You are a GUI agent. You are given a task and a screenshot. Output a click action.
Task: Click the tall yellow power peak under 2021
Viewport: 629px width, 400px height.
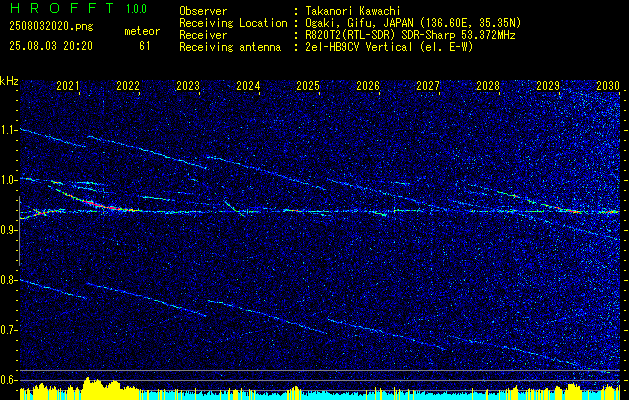[x=87, y=388]
